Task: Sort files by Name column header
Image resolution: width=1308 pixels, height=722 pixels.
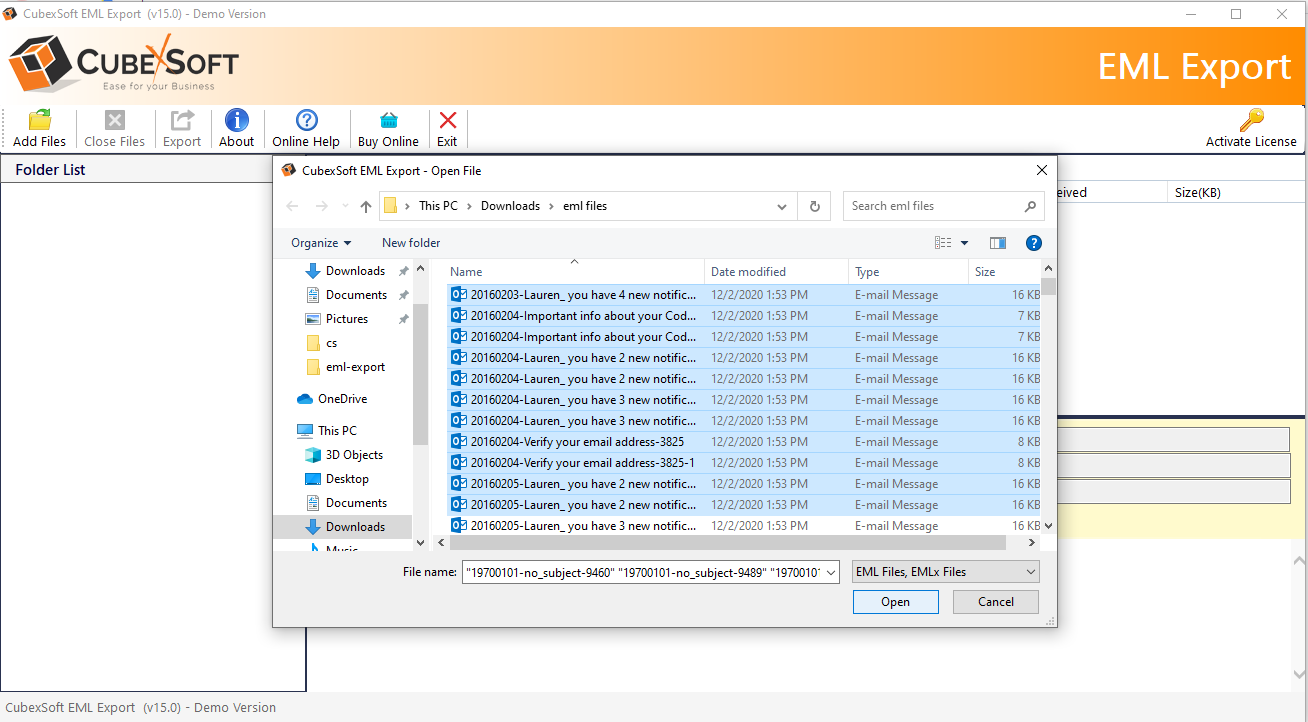Action: tap(575, 271)
